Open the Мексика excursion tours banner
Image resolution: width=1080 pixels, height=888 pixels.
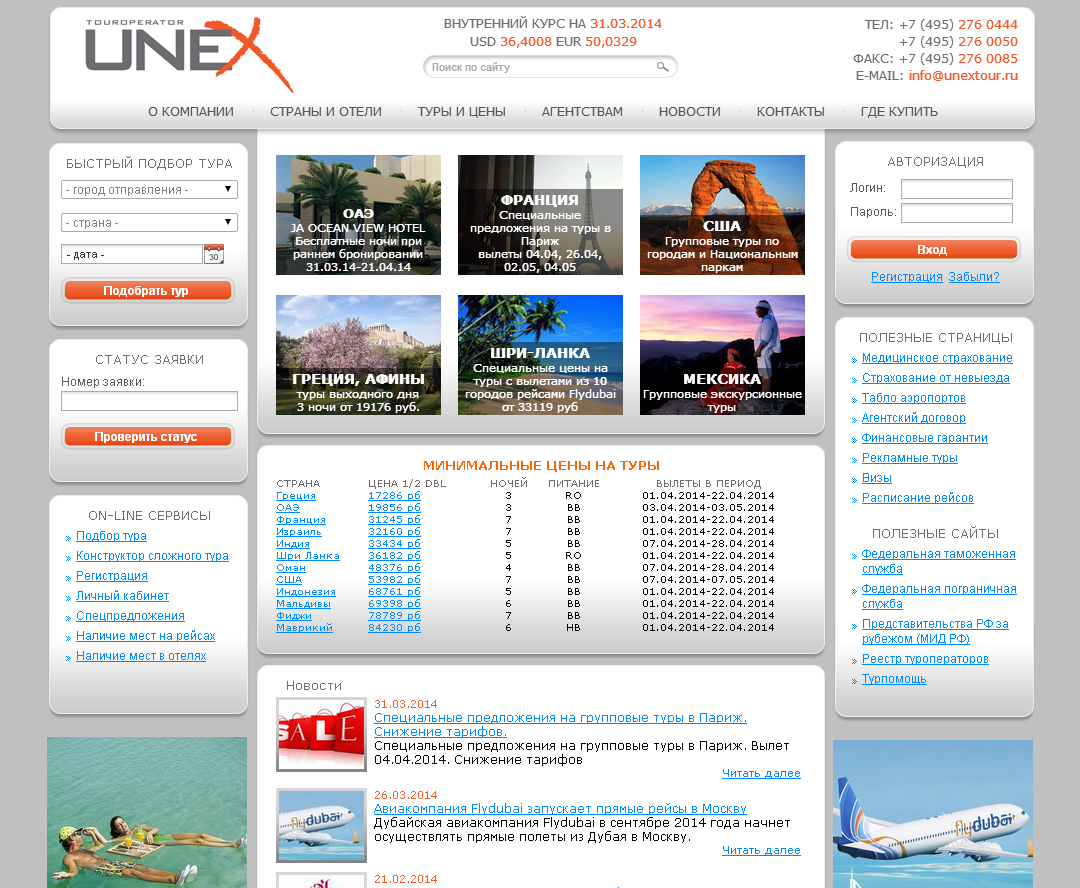coord(722,355)
